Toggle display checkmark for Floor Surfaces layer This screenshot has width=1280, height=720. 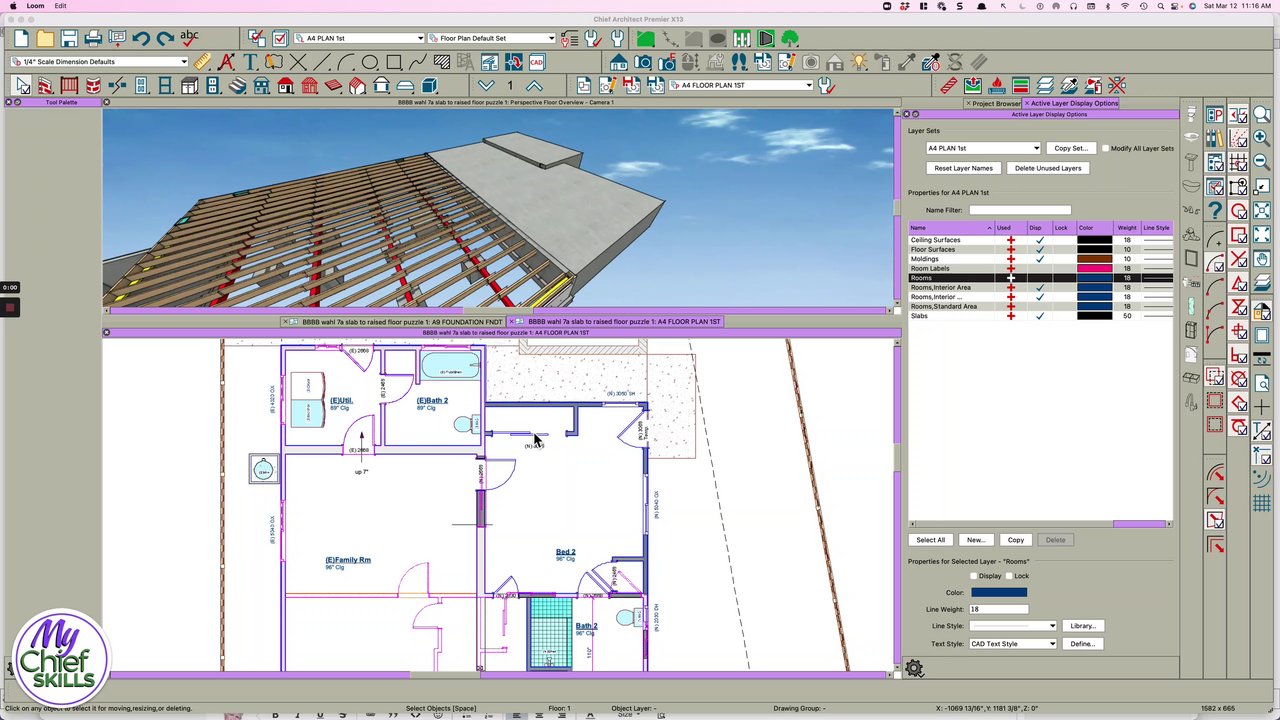coord(1040,250)
